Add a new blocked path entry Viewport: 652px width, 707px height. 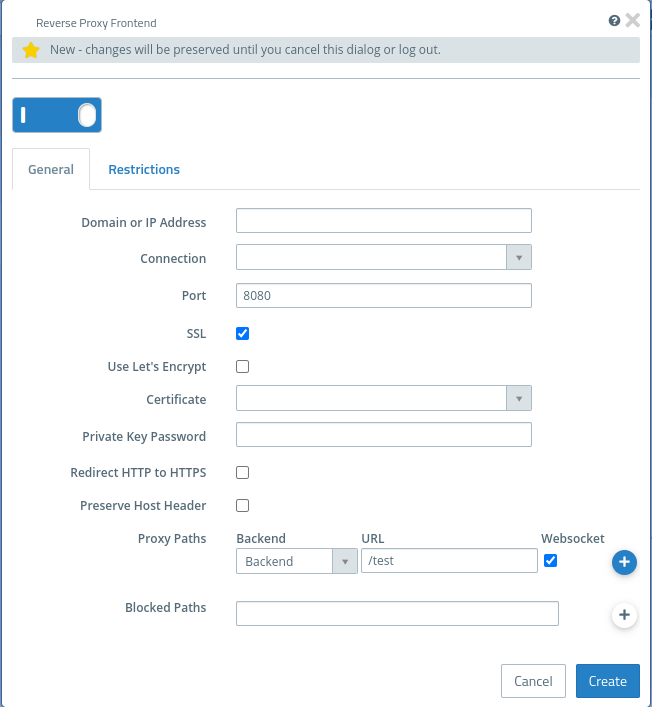coord(624,615)
